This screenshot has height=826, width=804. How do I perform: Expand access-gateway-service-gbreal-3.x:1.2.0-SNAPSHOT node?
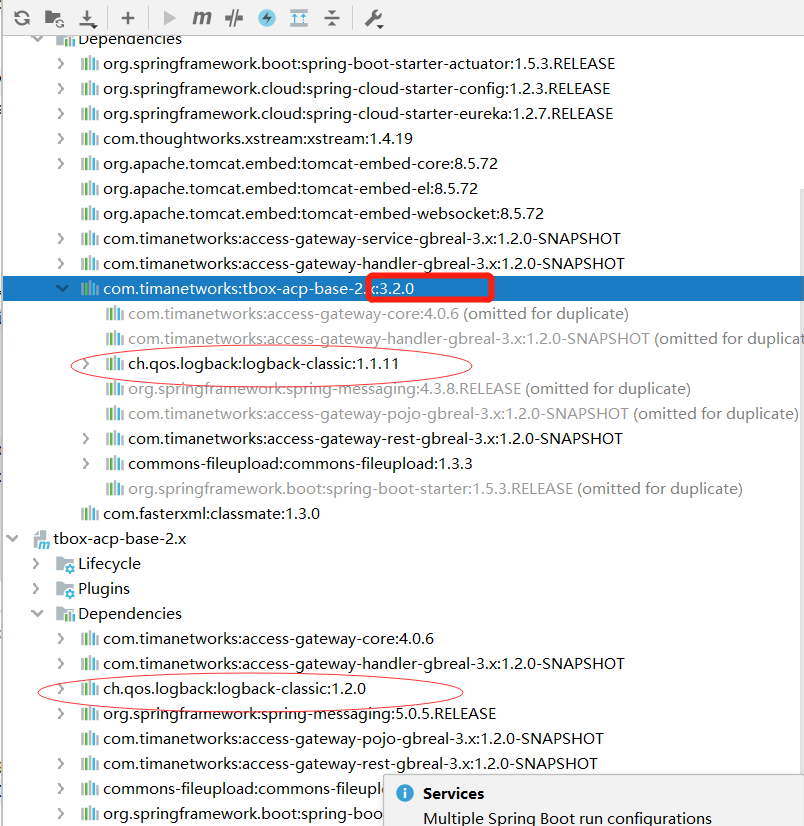(x=61, y=239)
